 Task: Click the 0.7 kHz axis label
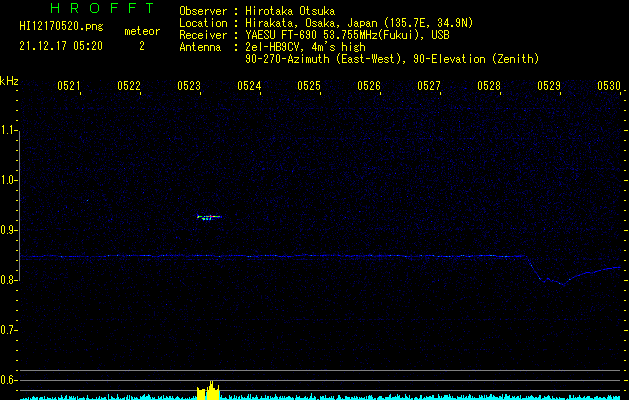click(x=8, y=330)
